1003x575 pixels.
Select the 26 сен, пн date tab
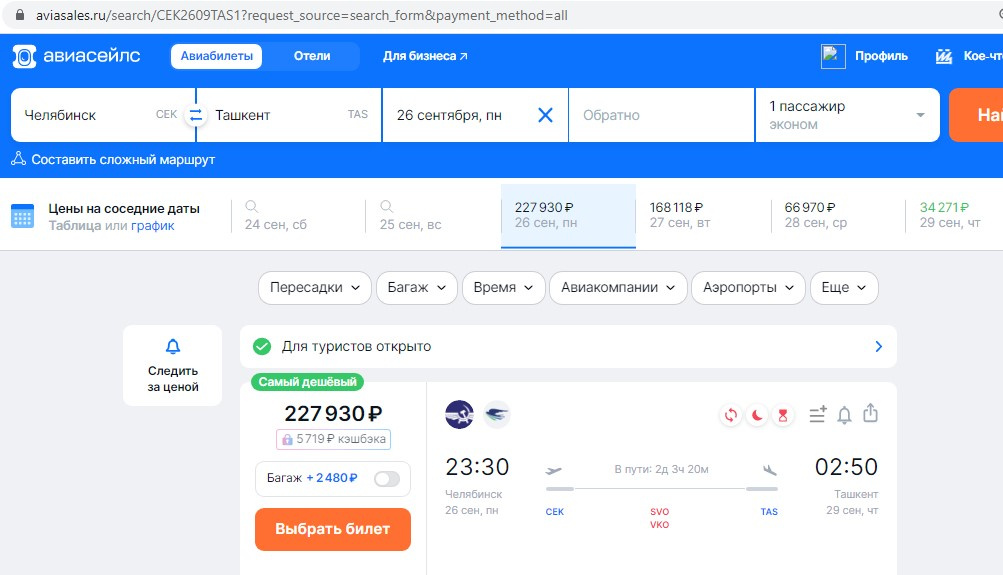(x=568, y=216)
